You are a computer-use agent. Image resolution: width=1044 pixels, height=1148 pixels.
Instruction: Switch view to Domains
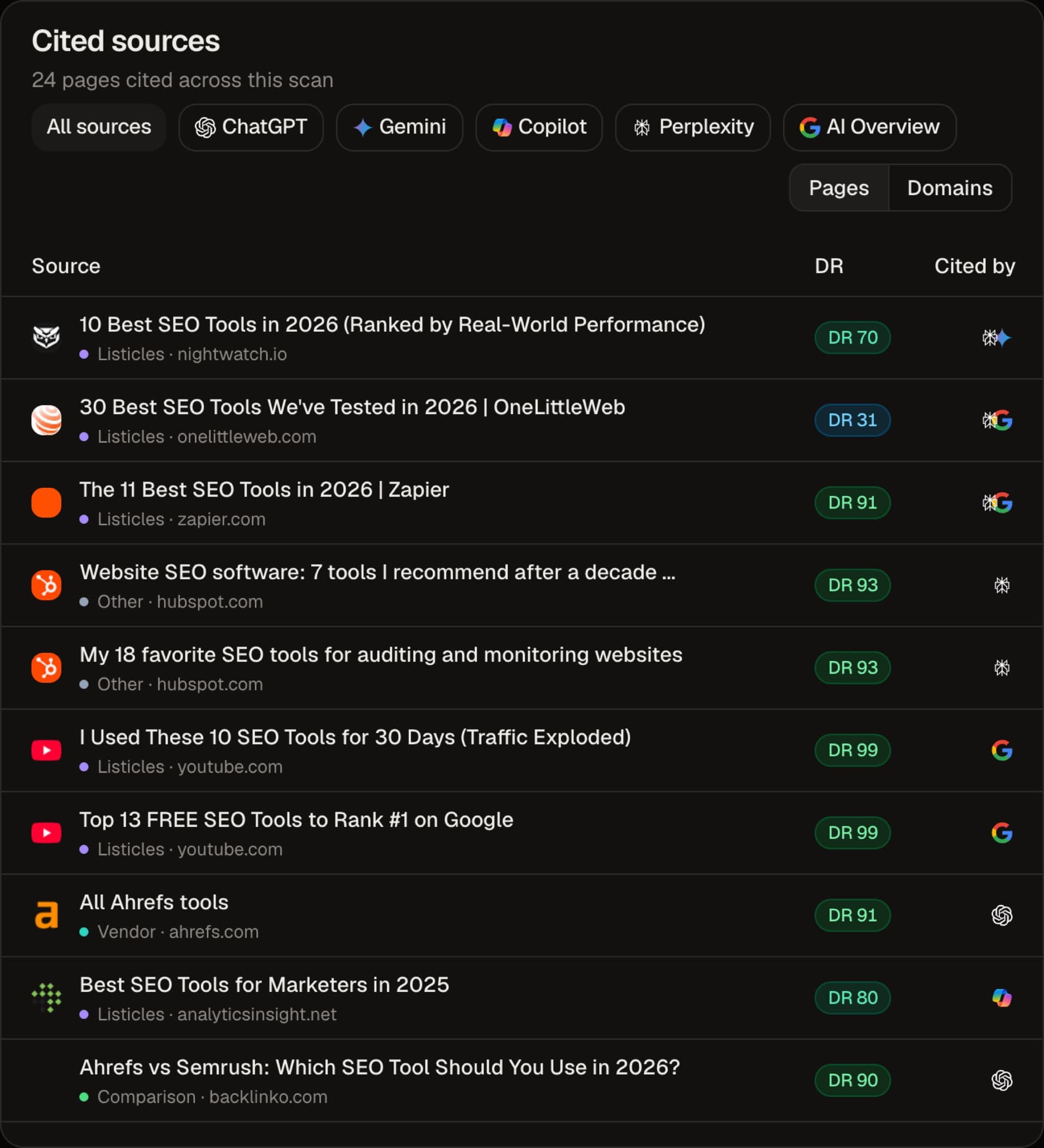949,188
